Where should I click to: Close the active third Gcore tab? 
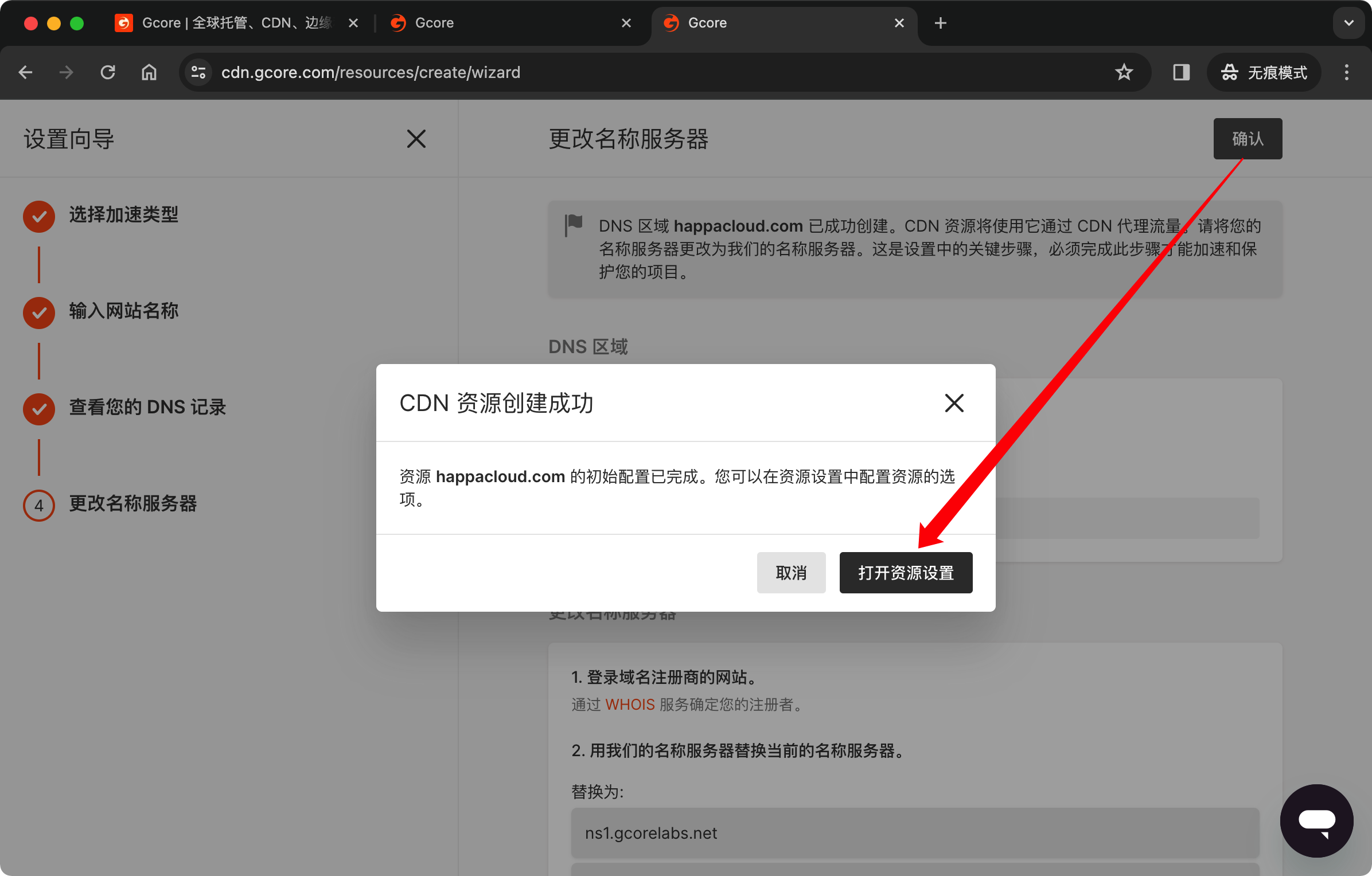(x=899, y=23)
